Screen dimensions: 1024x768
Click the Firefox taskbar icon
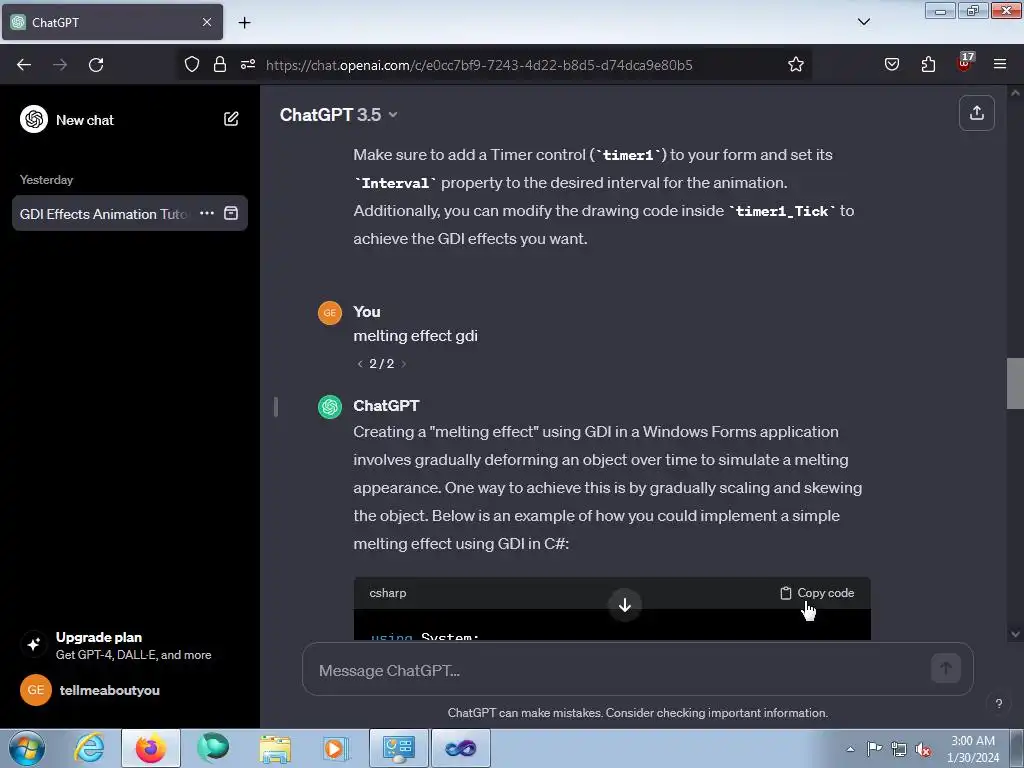pyautogui.click(x=150, y=748)
